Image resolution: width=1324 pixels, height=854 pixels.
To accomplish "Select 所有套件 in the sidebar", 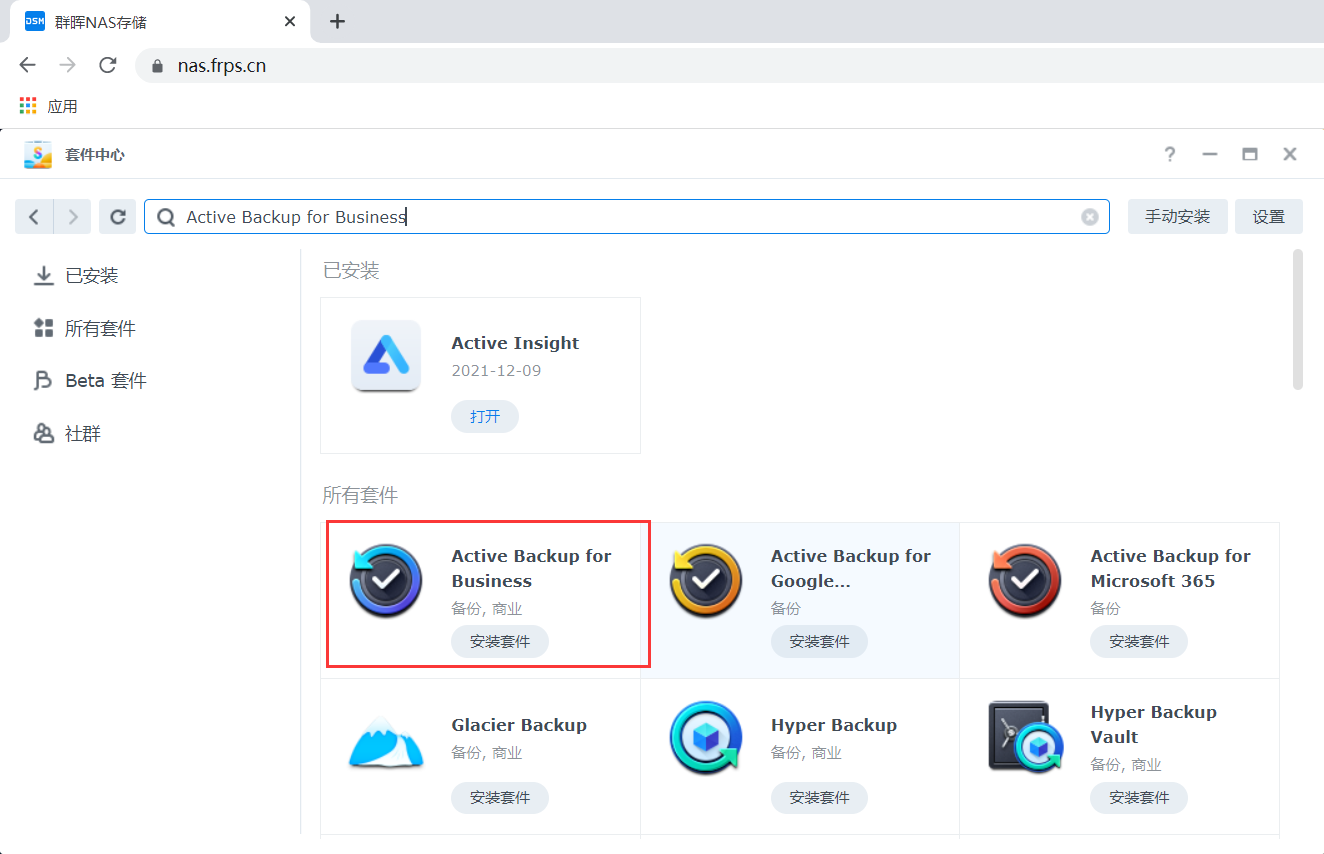I will coord(84,329).
